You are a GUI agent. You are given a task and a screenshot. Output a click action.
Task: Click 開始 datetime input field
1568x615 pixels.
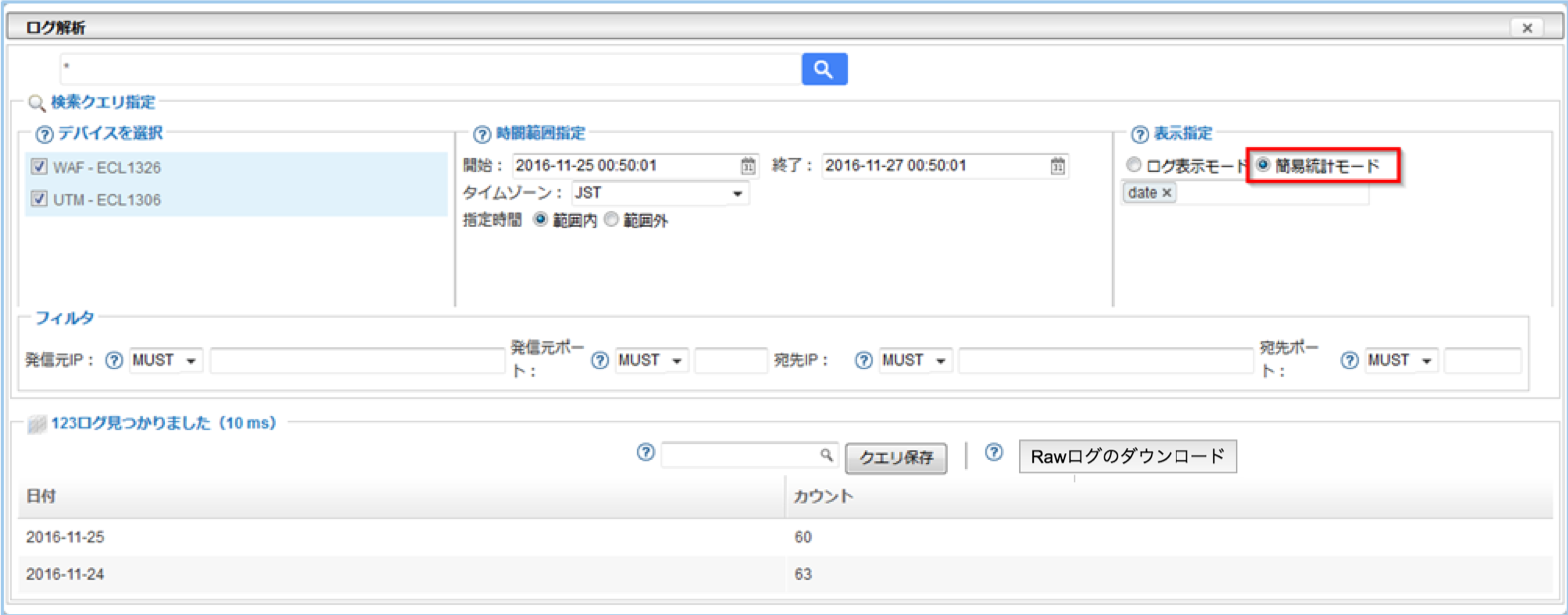[x=635, y=166]
